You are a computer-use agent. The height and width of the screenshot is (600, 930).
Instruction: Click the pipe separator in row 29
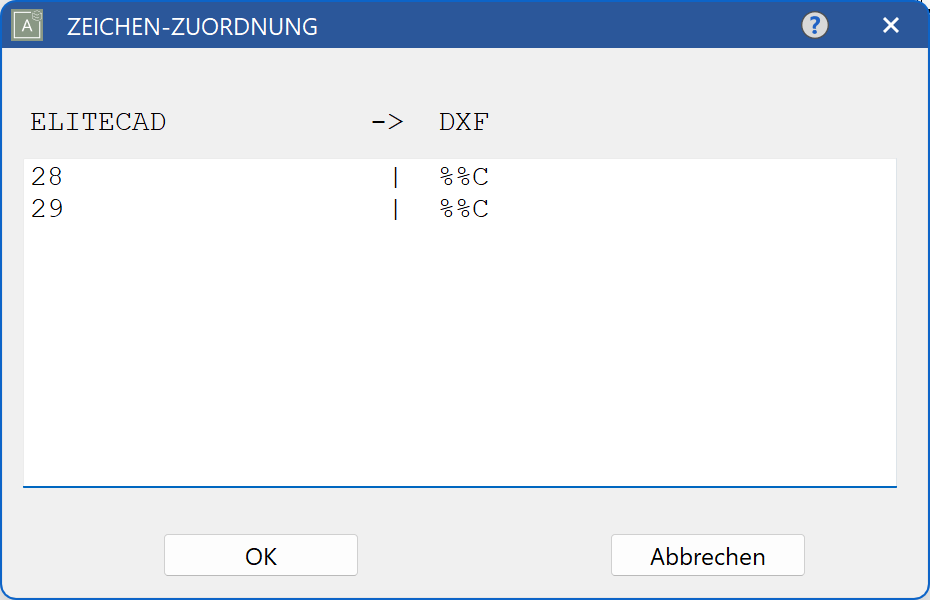395,209
